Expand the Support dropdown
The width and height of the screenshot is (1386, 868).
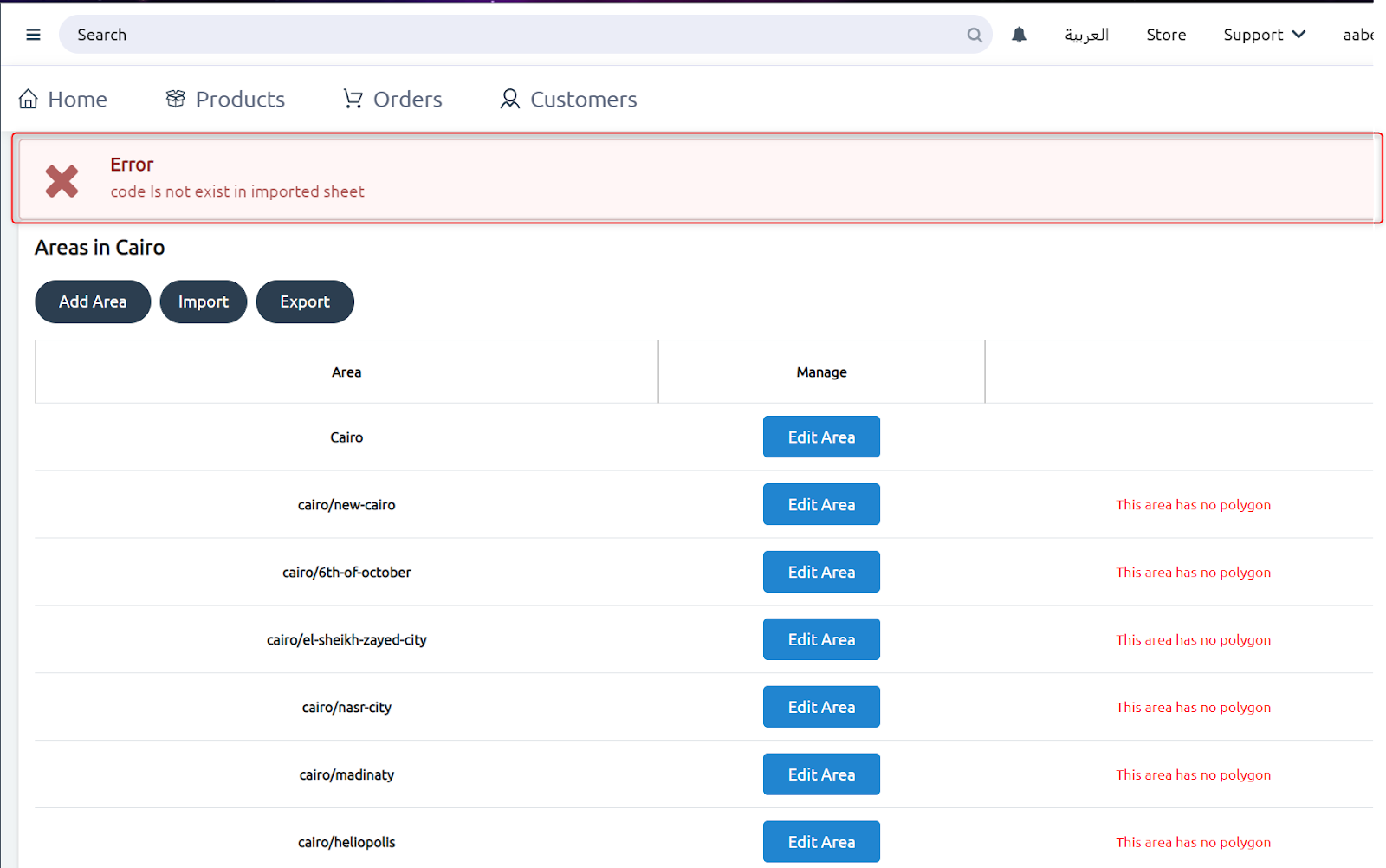(1264, 35)
